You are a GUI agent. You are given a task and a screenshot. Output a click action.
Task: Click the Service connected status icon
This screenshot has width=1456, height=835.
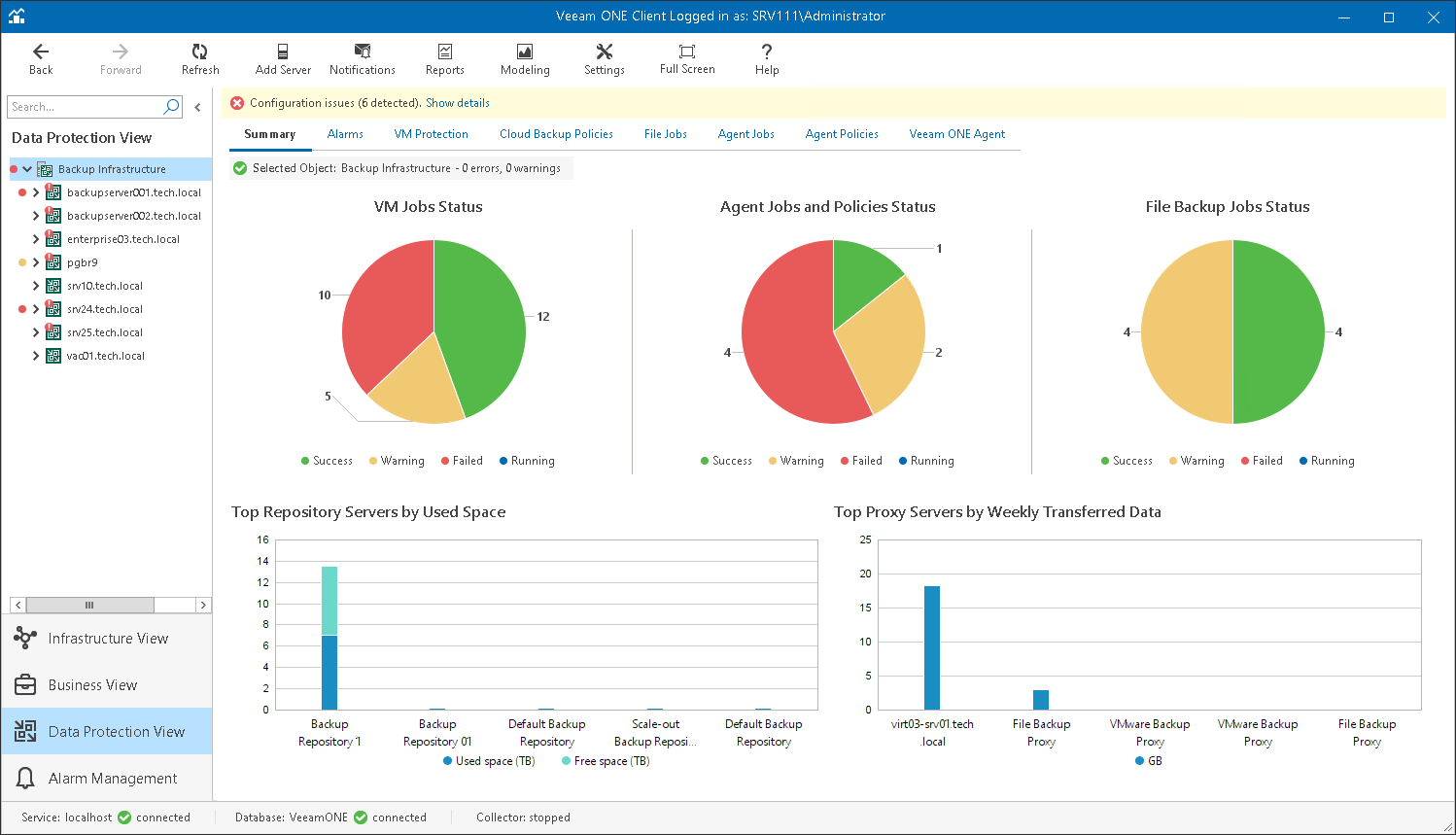tap(124, 818)
